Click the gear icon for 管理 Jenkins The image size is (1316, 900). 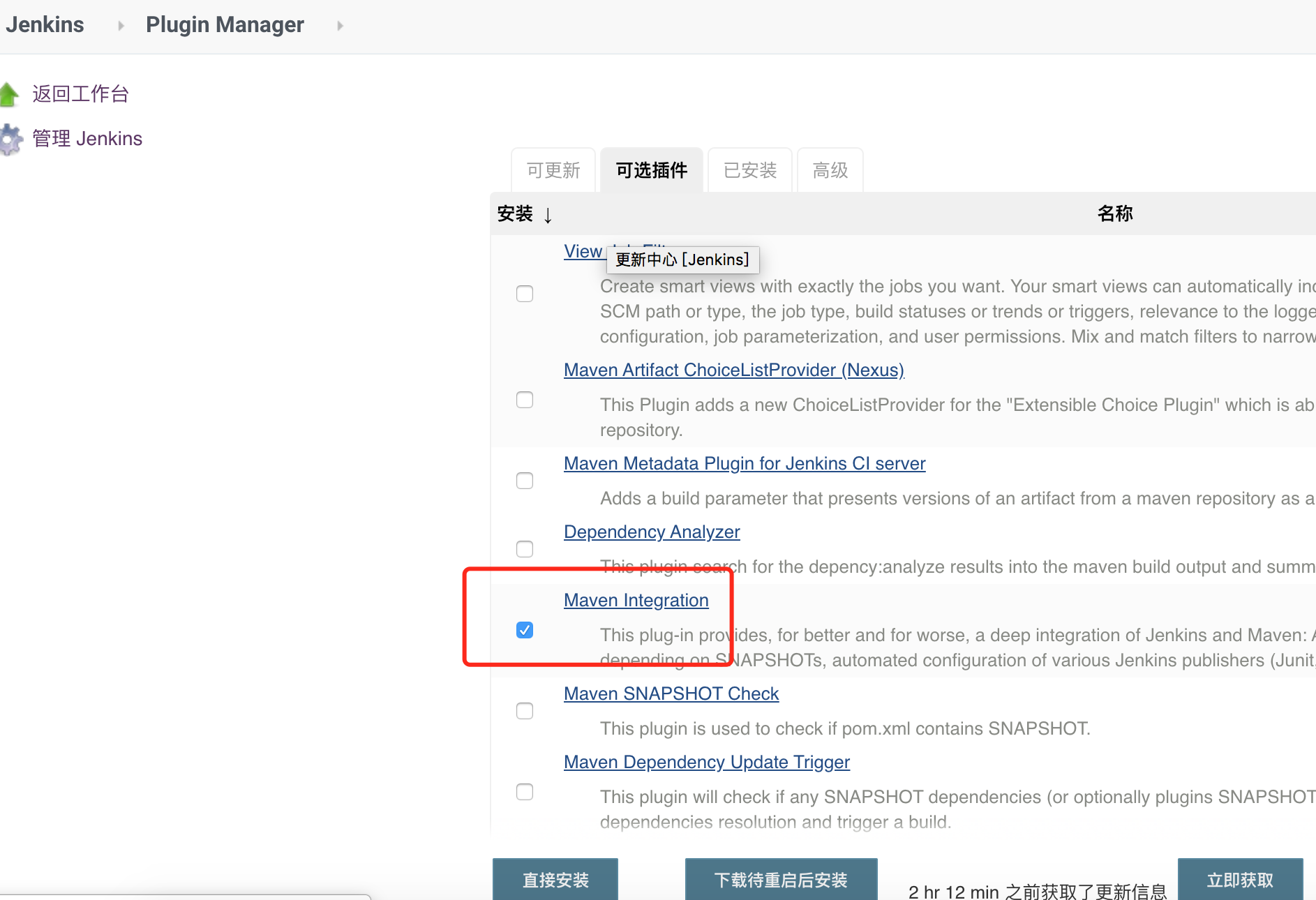pyautogui.click(x=10, y=139)
